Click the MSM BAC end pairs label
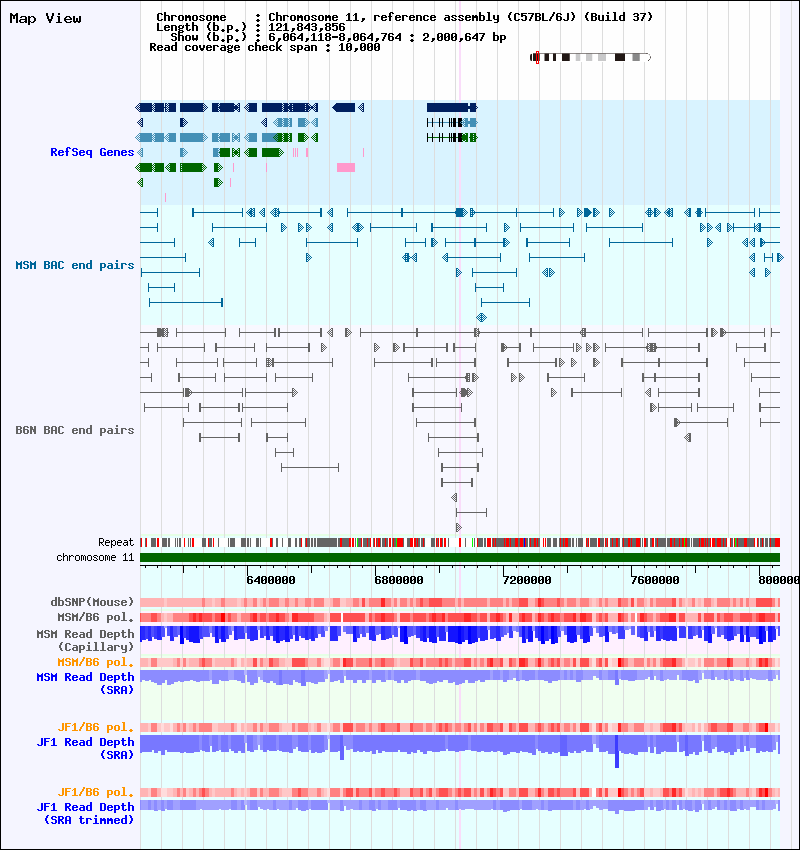 (x=75, y=265)
